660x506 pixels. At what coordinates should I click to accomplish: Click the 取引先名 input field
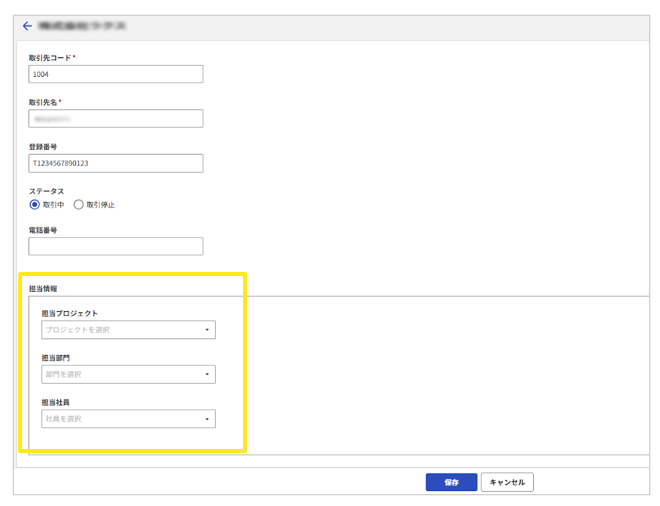(116, 119)
